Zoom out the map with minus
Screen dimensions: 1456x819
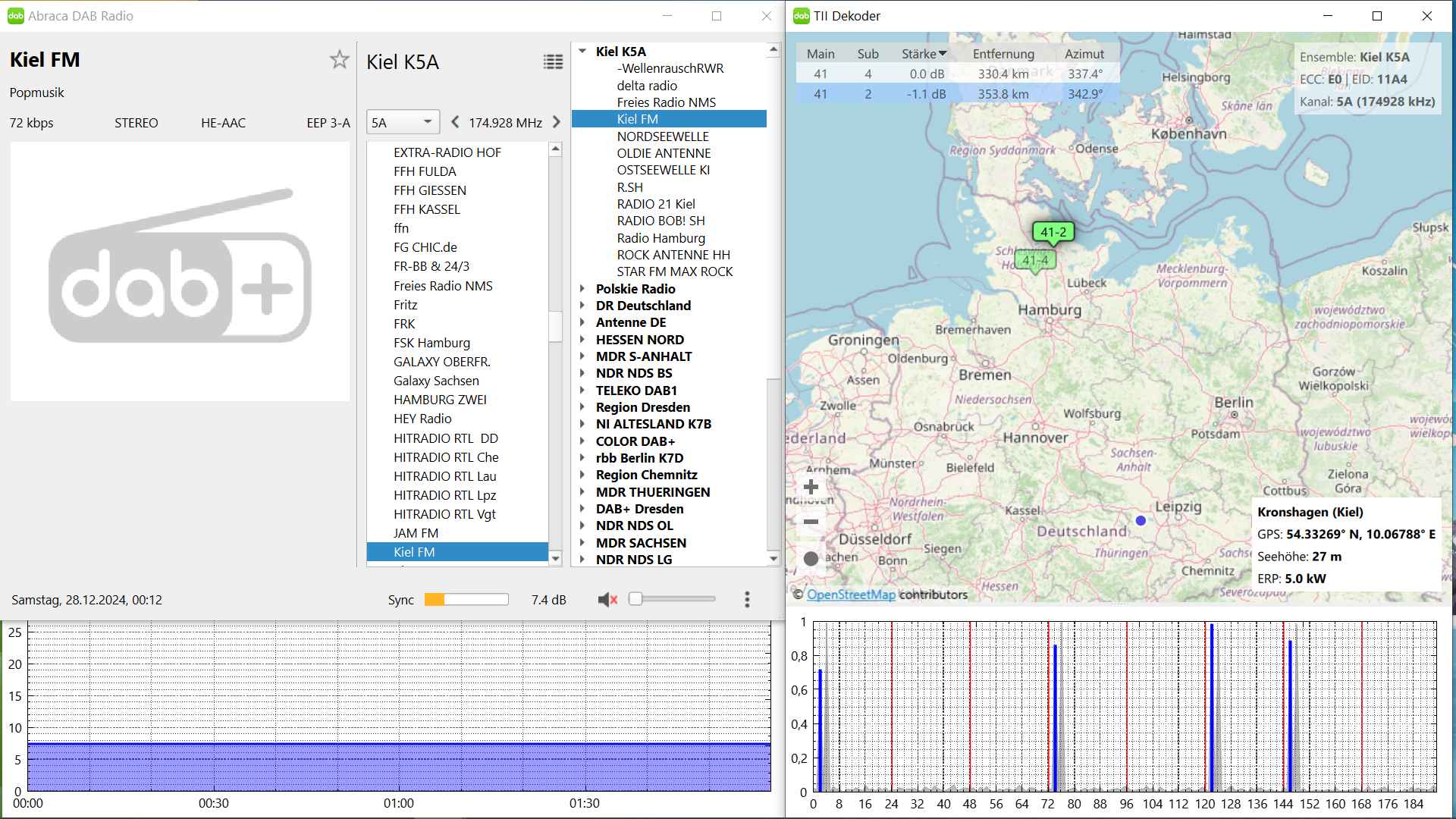811,522
